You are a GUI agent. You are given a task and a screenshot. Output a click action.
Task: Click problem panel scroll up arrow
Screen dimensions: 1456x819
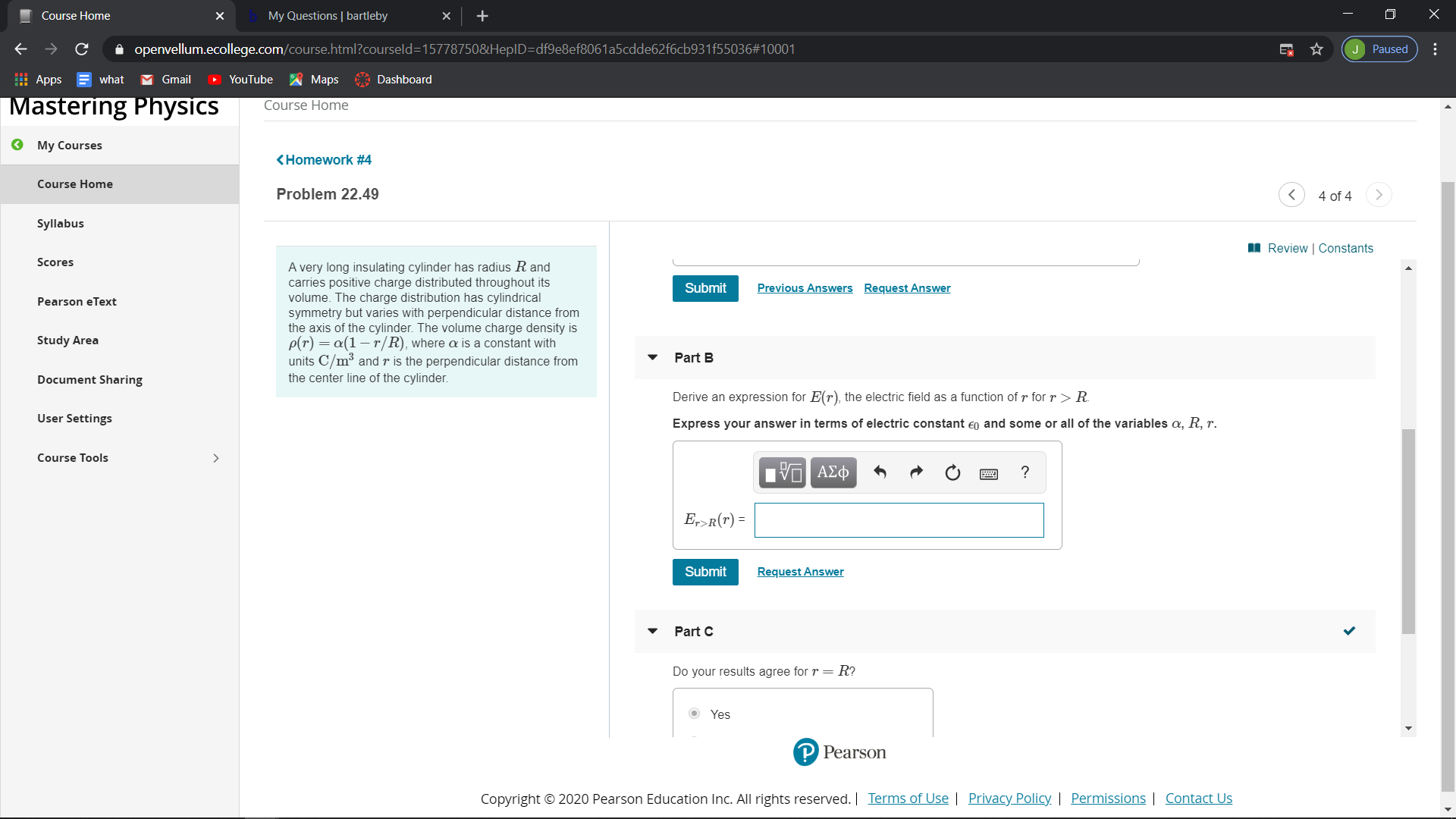click(1408, 268)
